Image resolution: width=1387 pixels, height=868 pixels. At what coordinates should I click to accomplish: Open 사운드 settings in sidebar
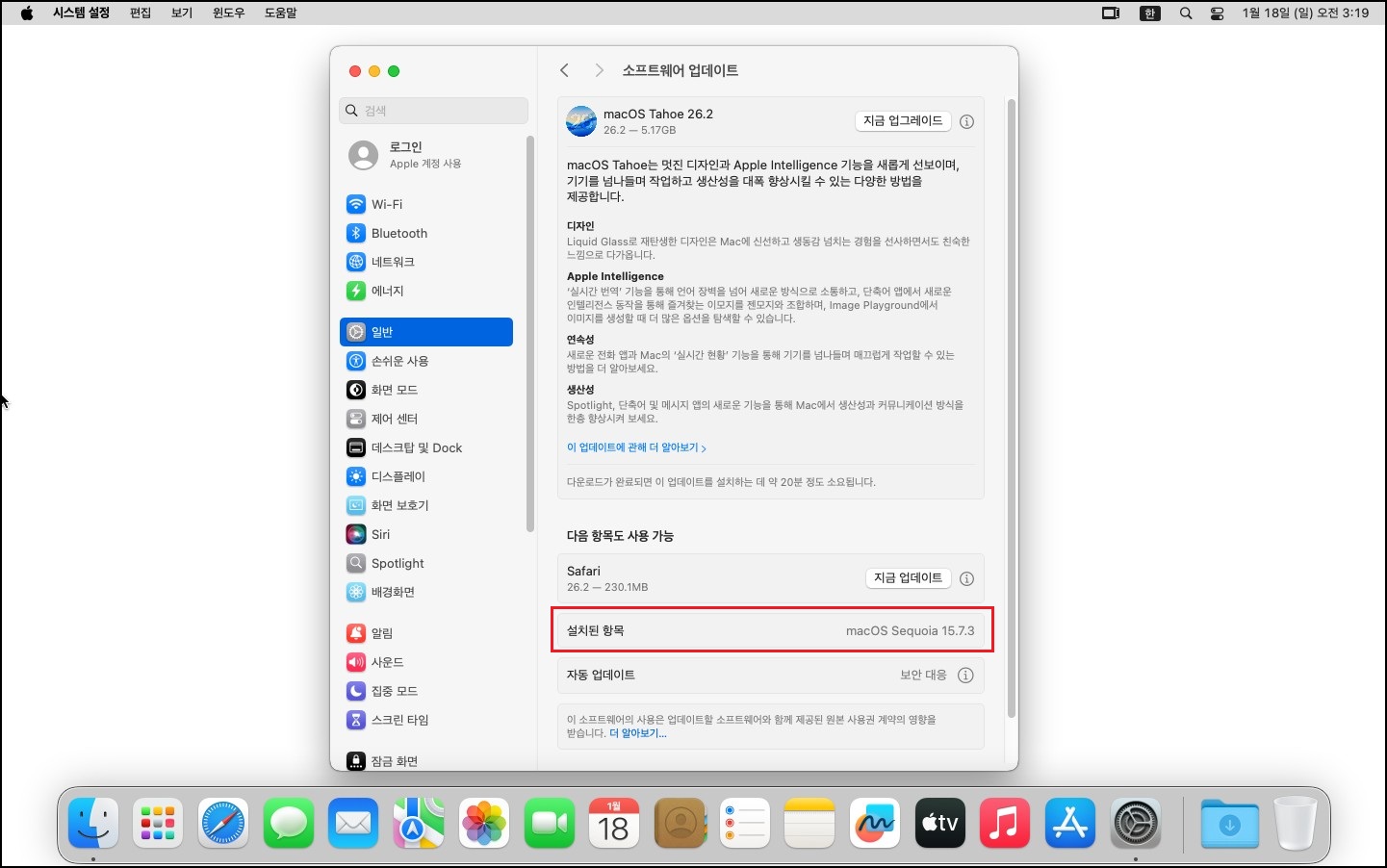tap(426, 662)
